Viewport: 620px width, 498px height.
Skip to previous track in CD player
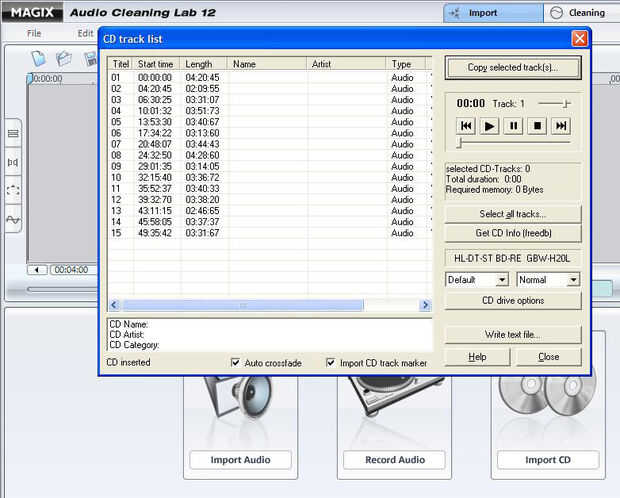pyautogui.click(x=466, y=126)
